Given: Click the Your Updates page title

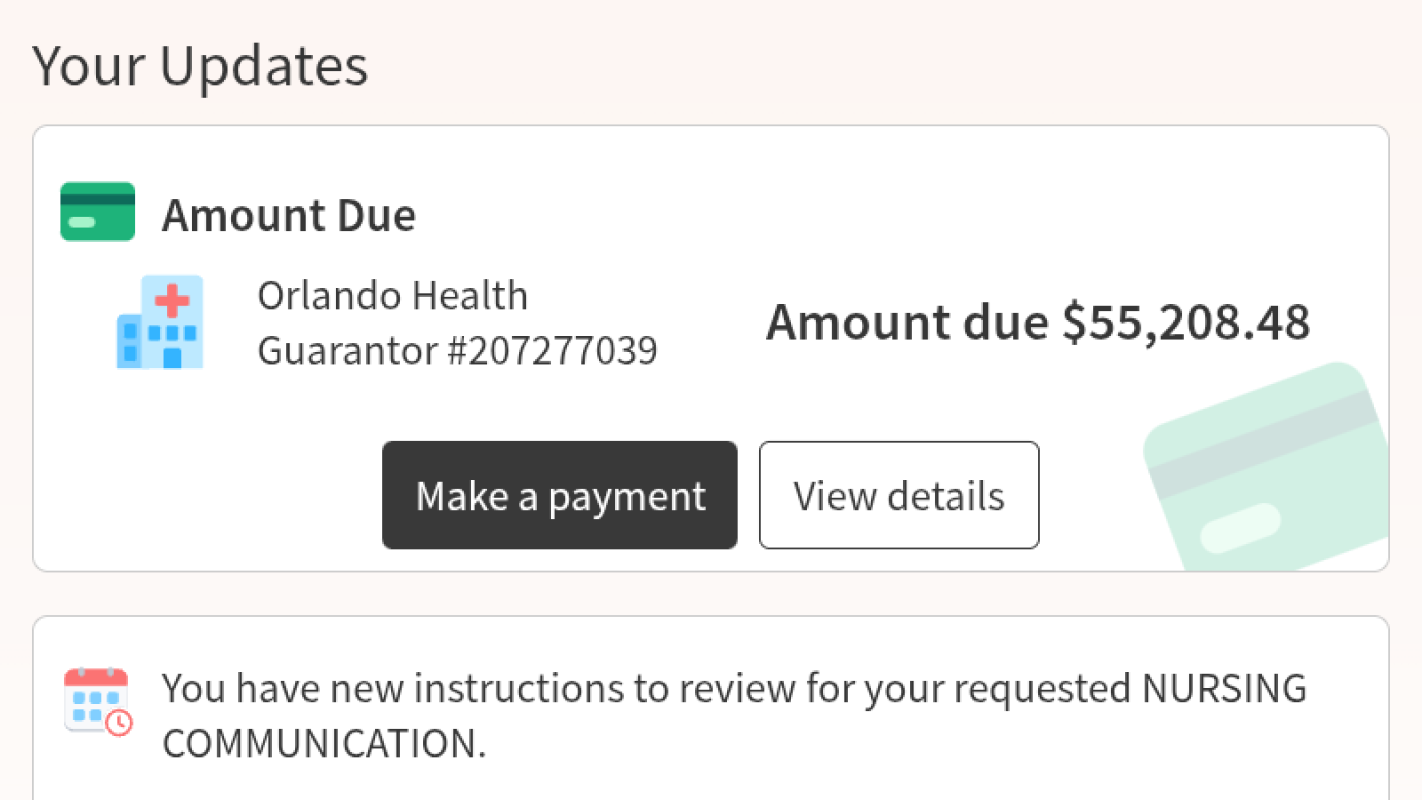Looking at the screenshot, I should tap(200, 64).
